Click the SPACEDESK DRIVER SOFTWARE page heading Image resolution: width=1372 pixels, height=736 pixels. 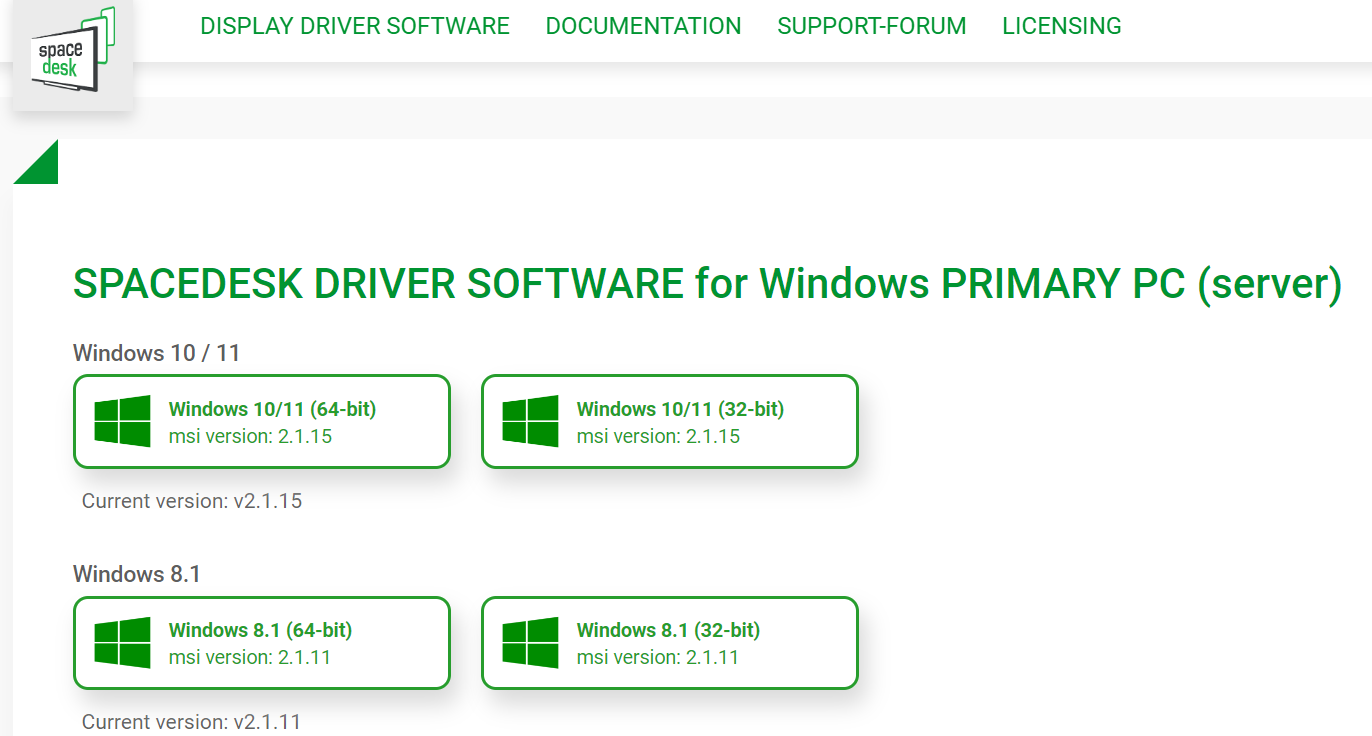pyautogui.click(x=708, y=284)
